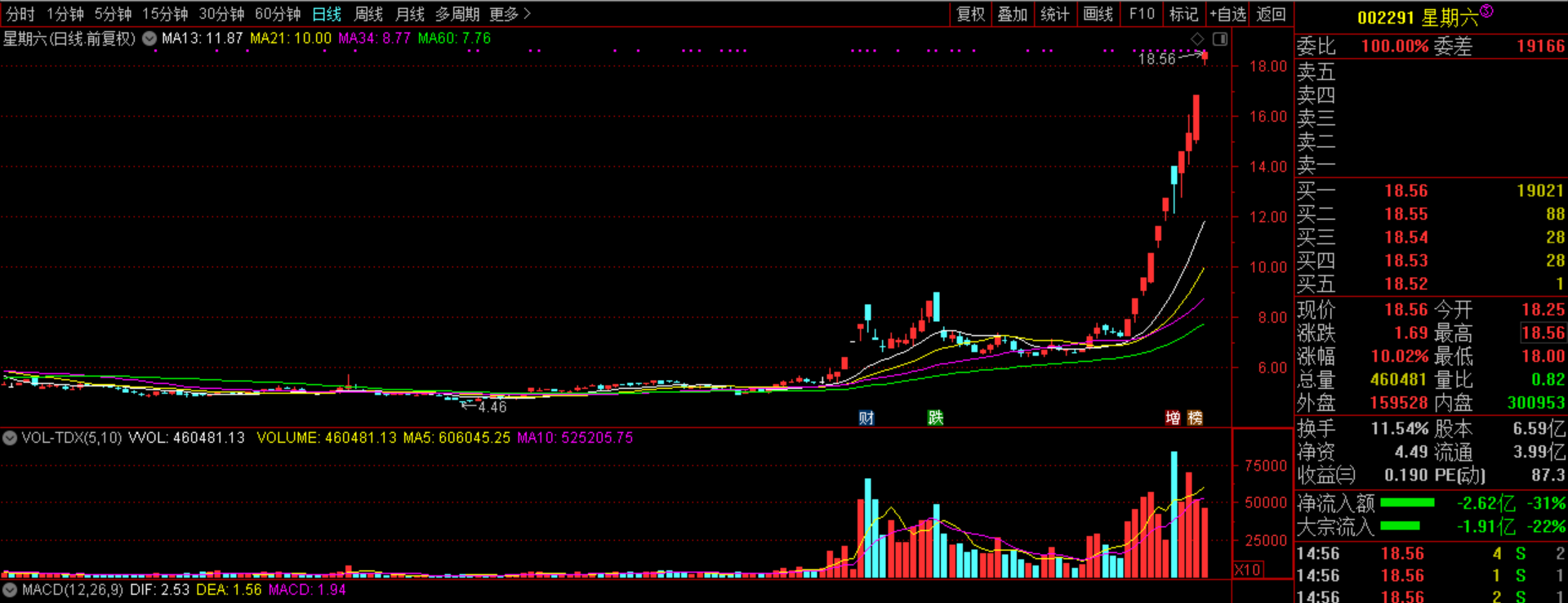Click the 4.46 low price annotation
The image size is (1568, 603).
[492, 407]
